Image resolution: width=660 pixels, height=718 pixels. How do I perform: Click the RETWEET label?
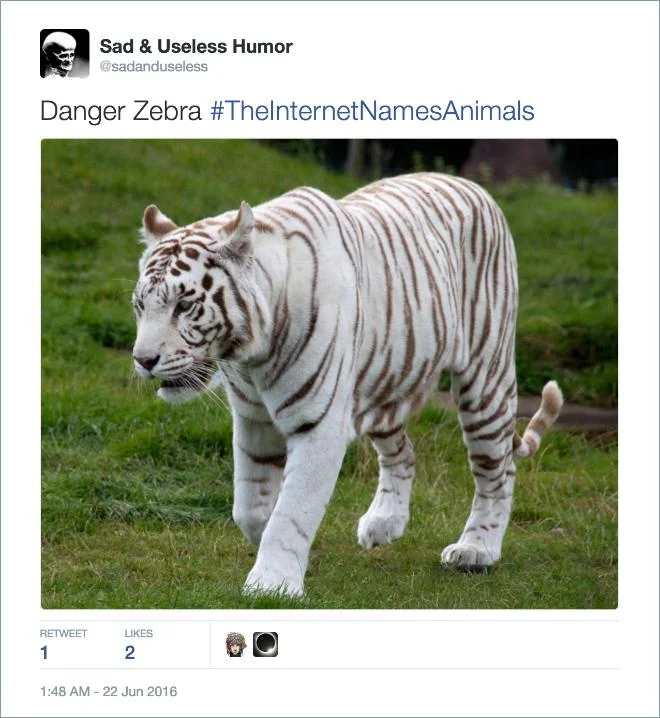(x=63, y=633)
